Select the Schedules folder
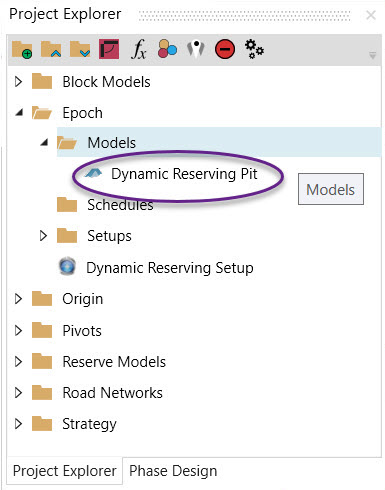Image resolution: width=385 pixels, height=490 pixels. click(x=120, y=205)
